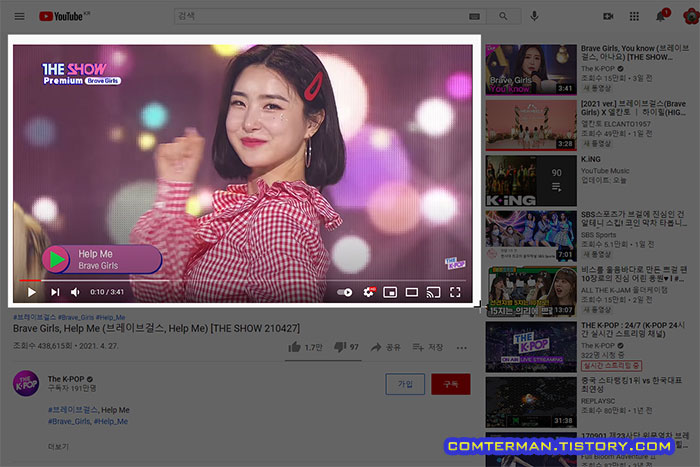
Task: Switch to theater mode
Action: [x=412, y=292]
